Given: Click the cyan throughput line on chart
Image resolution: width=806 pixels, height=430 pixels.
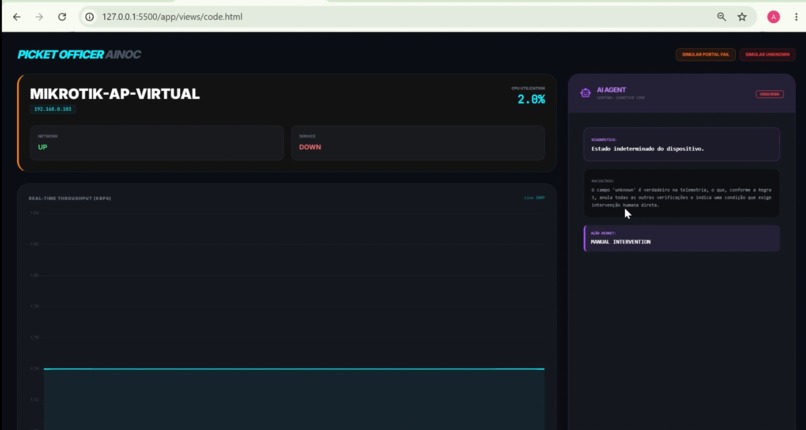Looking at the screenshot, I should pyautogui.click(x=294, y=369).
